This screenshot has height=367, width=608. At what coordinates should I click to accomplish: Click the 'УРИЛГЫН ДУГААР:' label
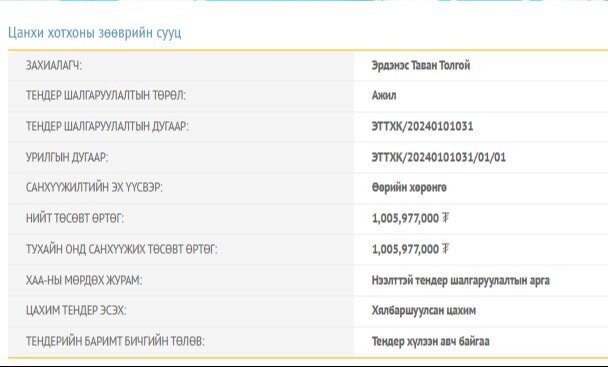67,157
